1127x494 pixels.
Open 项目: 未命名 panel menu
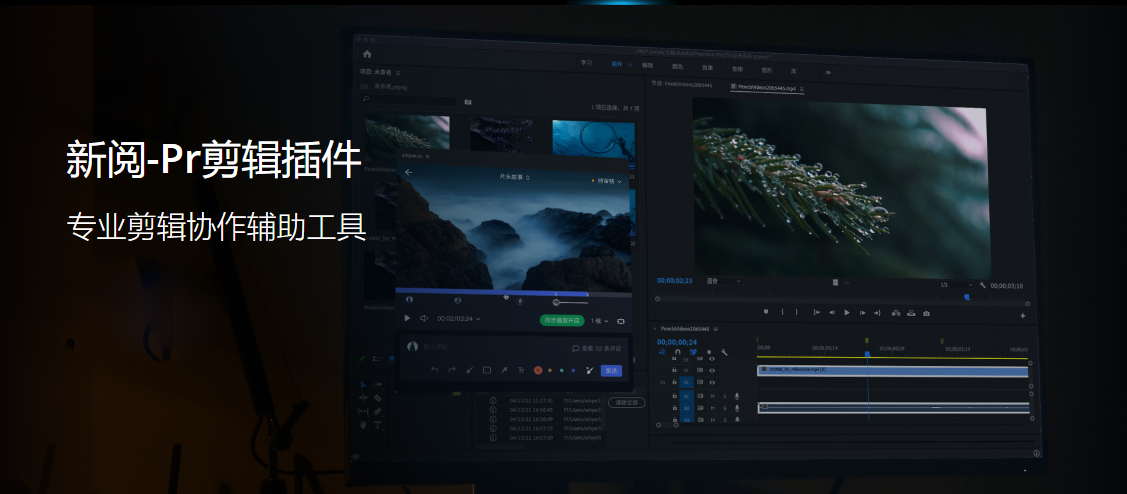(398, 73)
